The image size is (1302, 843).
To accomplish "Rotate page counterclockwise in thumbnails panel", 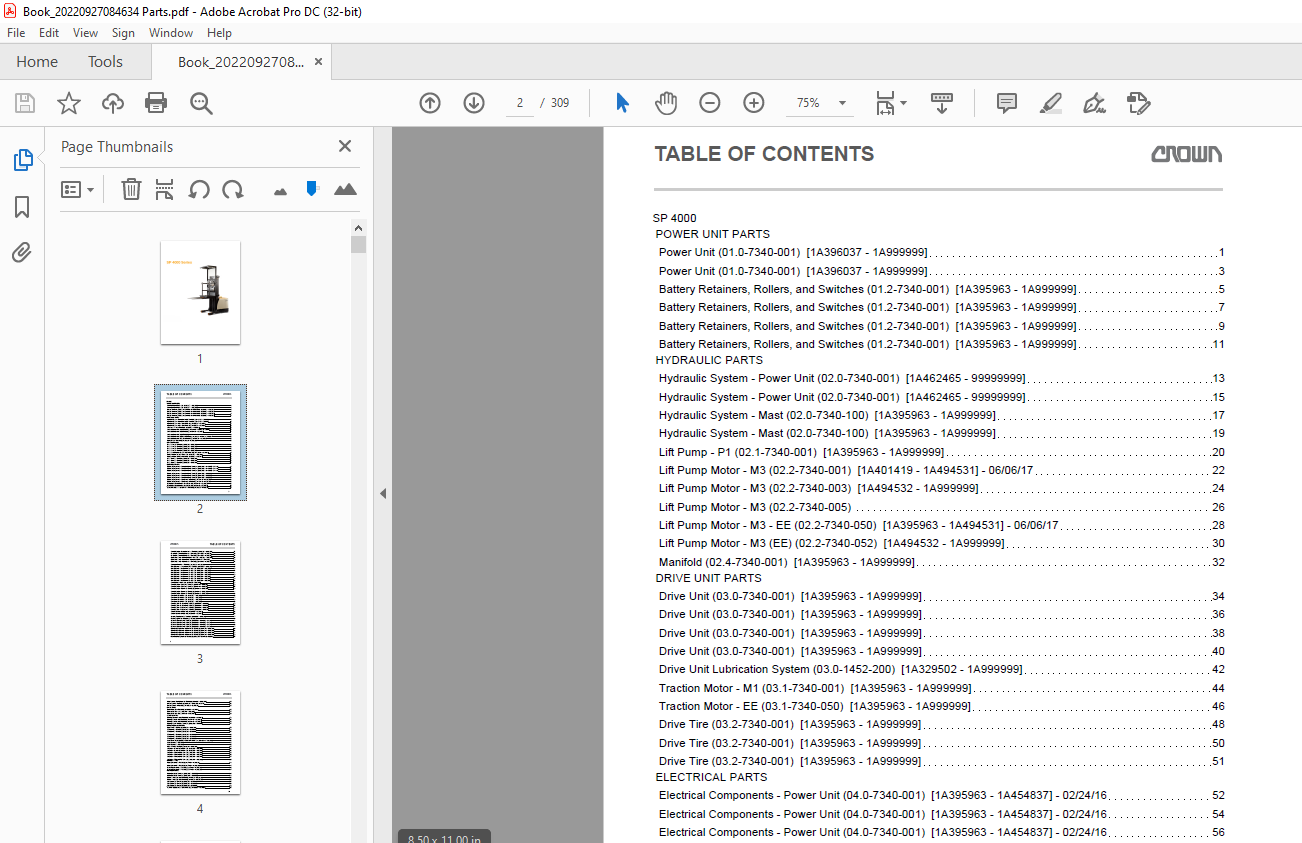I will point(199,189).
